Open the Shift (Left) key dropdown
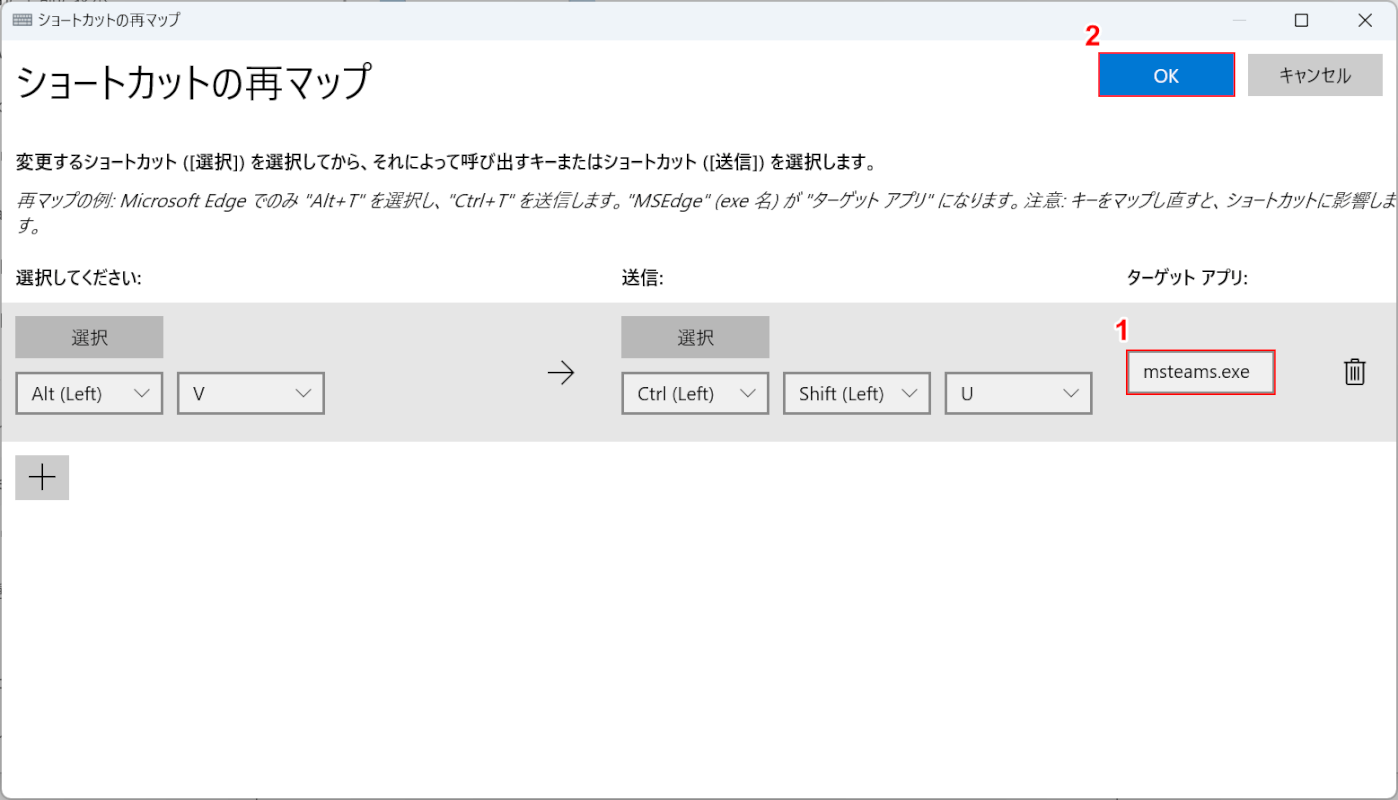1398x800 pixels. 857,393
